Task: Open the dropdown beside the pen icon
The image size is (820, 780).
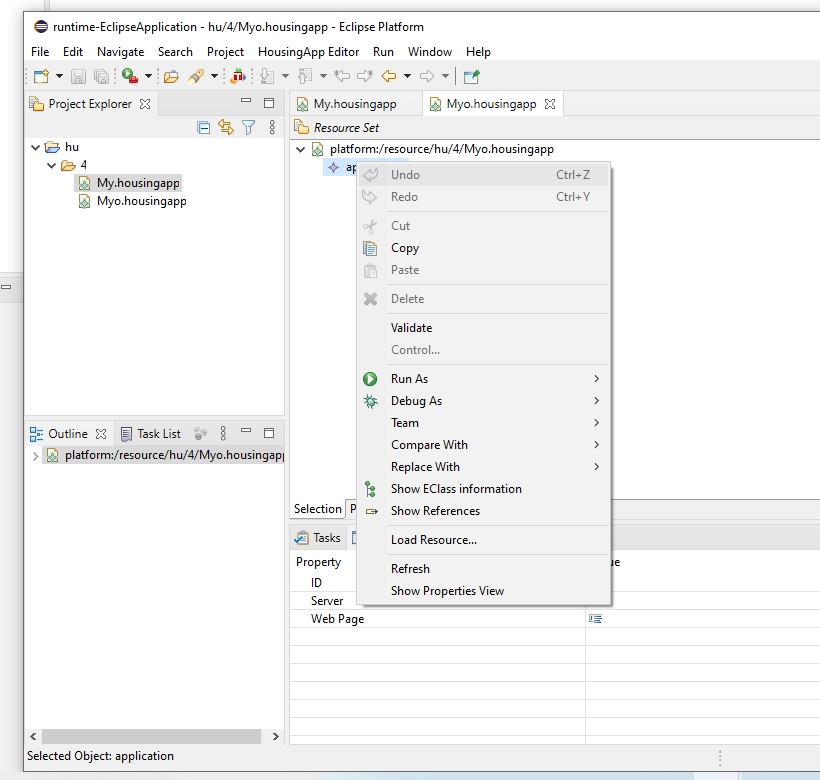Action: [214, 76]
